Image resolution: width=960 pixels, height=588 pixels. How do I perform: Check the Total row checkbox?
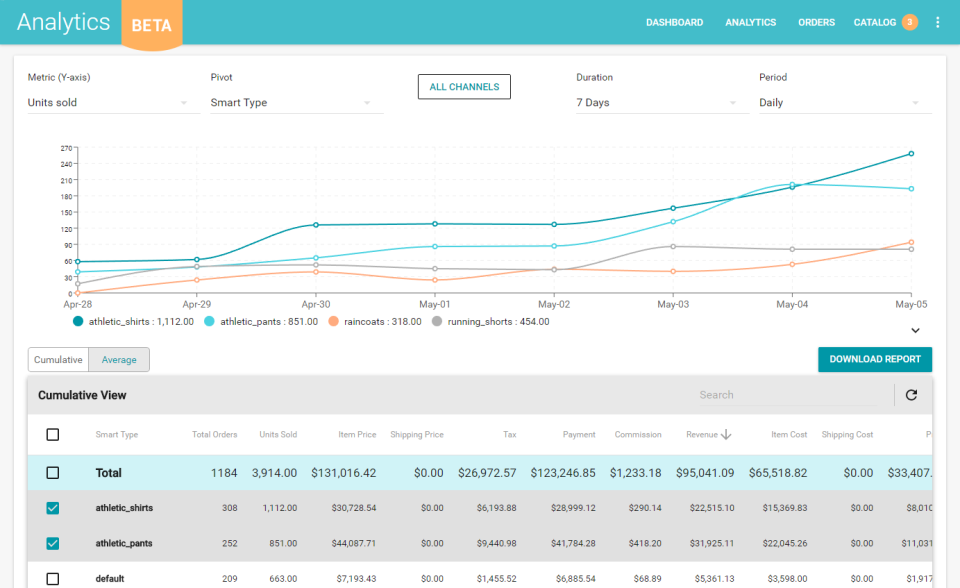[x=53, y=473]
